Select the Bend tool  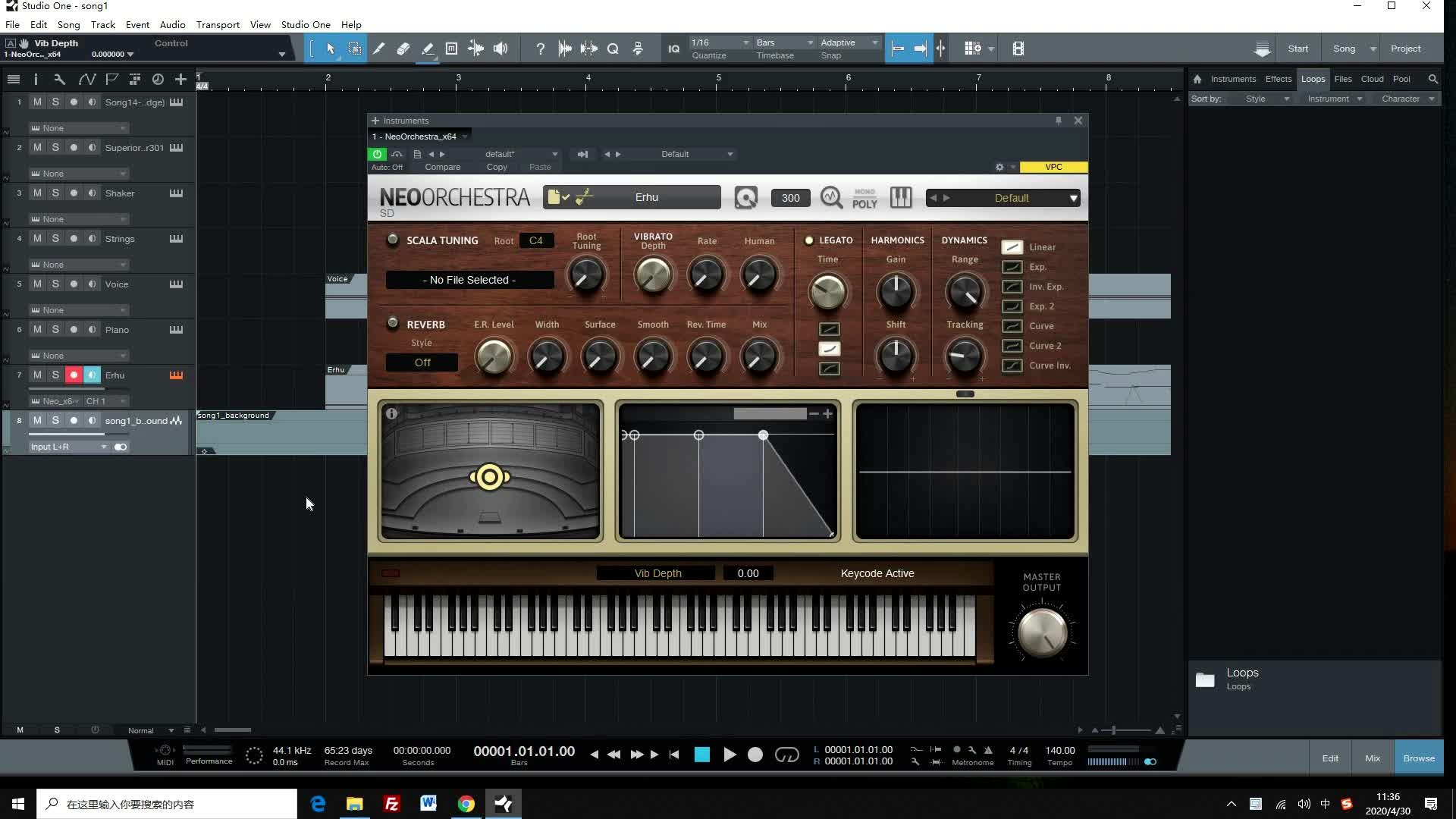point(475,49)
